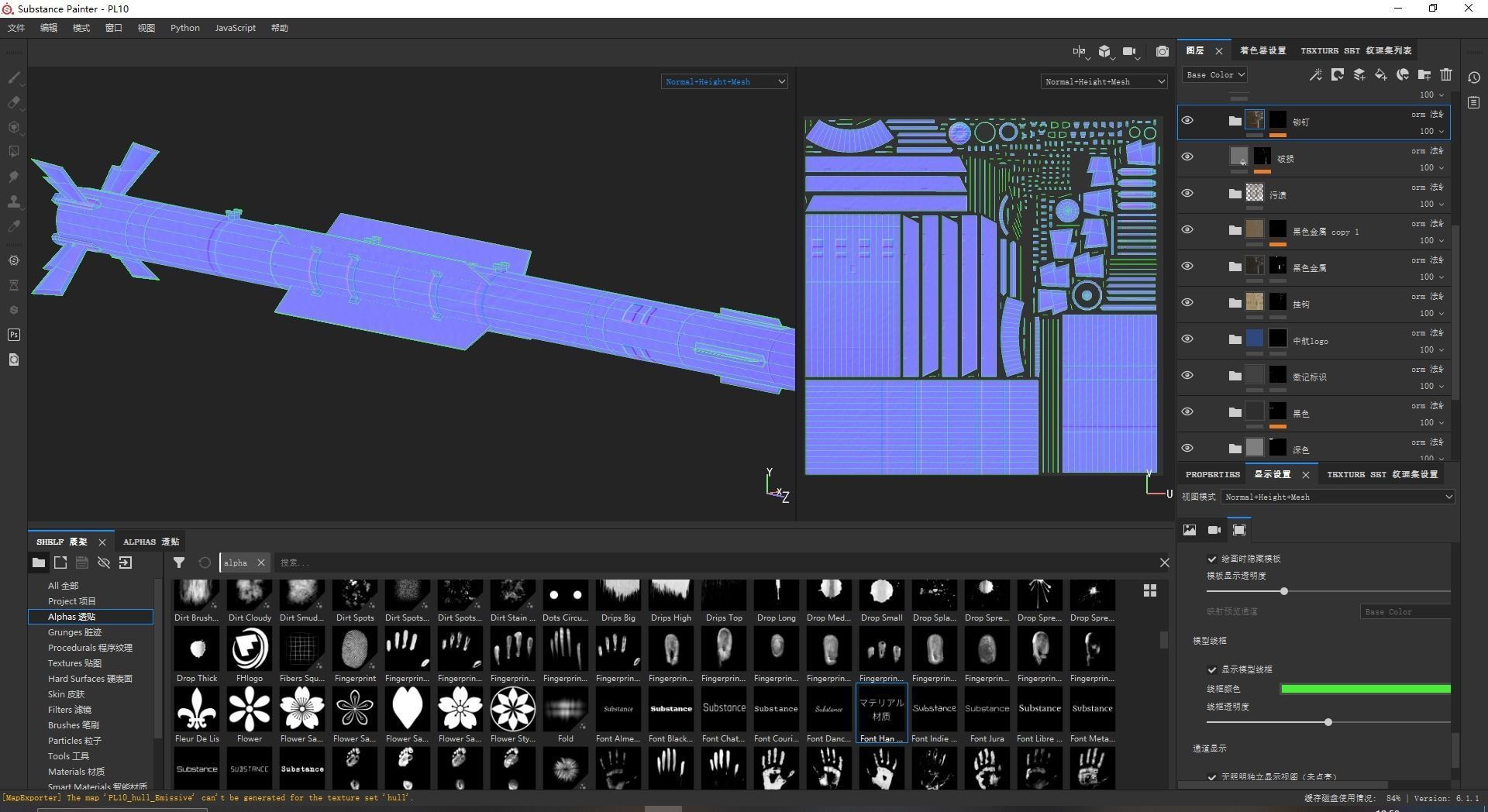Take a viewport screenshot with camera icon
This screenshot has width=1488, height=812.
tap(1162, 51)
